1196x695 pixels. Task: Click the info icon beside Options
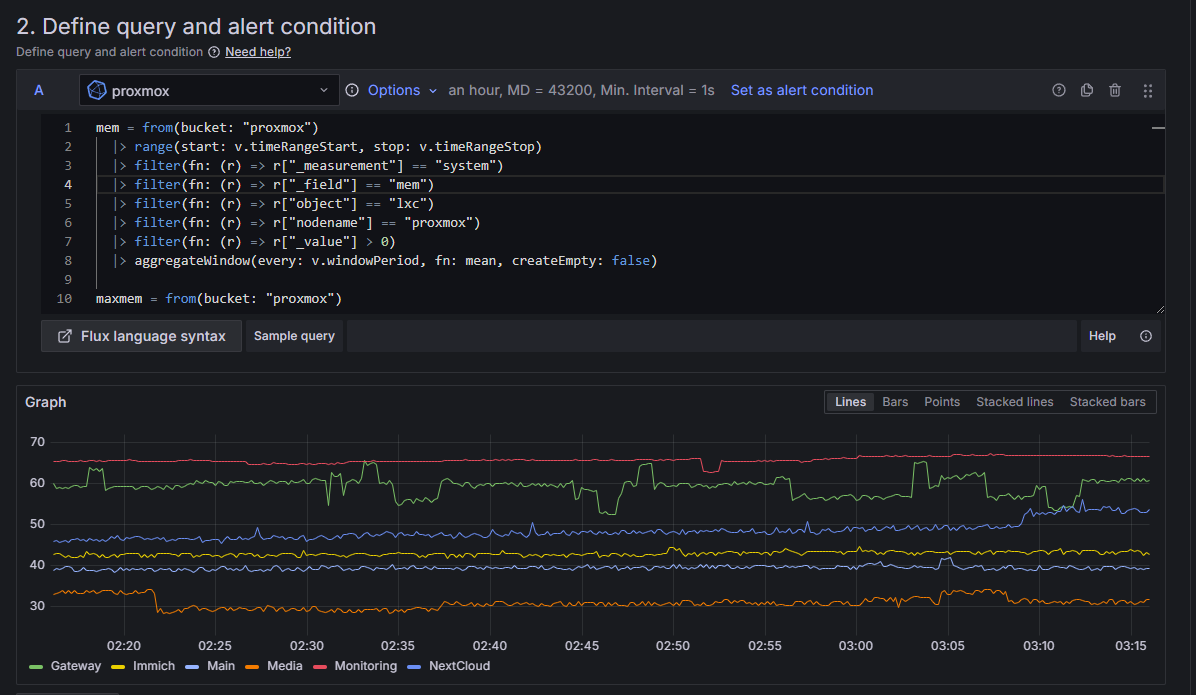tap(352, 90)
